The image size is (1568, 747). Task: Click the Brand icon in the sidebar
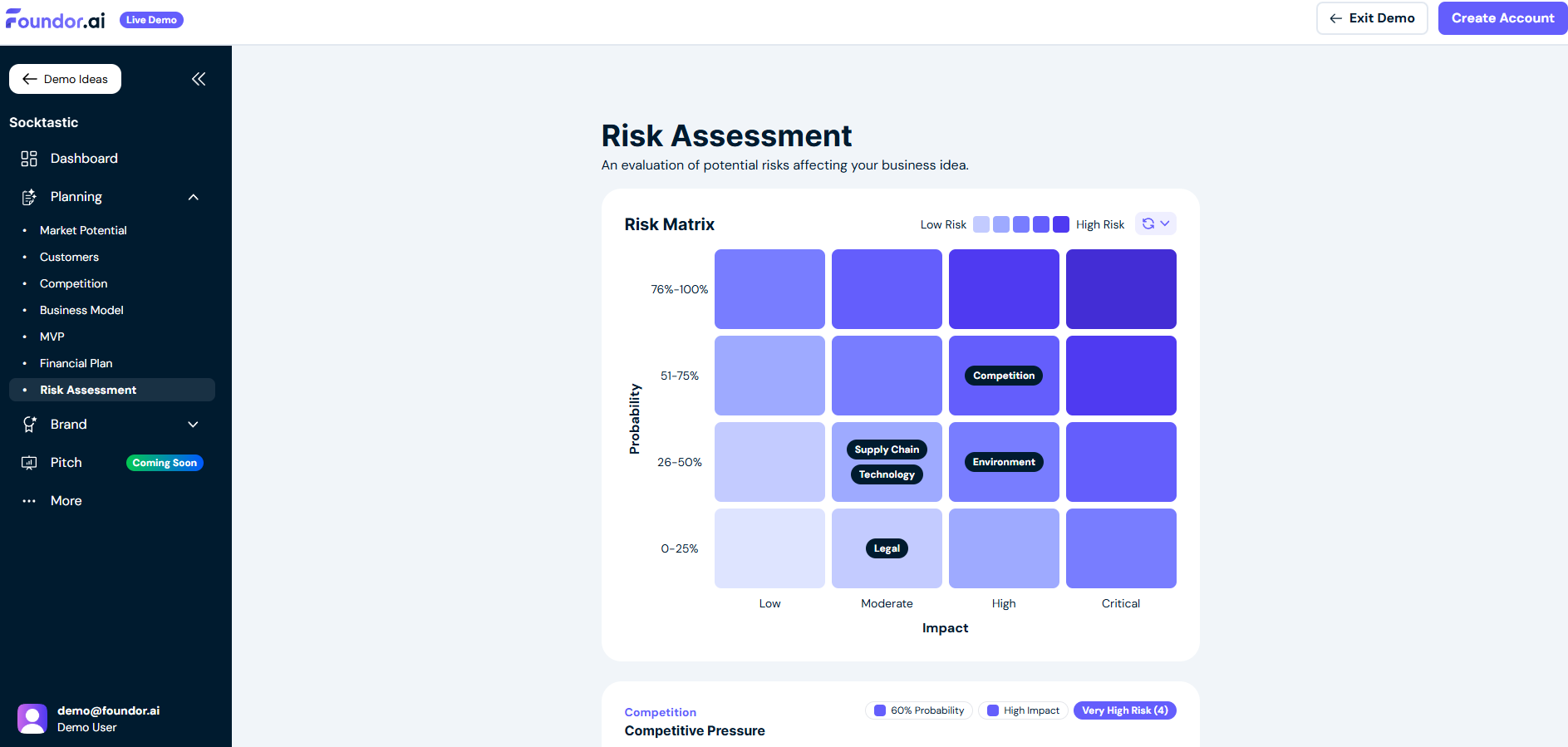[x=29, y=425]
